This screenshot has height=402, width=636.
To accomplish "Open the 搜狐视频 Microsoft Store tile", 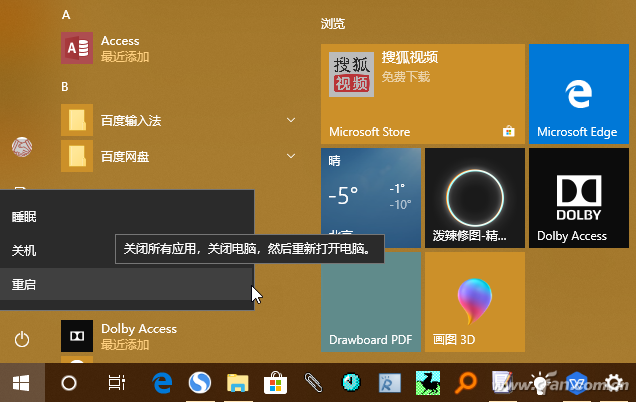I will tap(423, 94).
